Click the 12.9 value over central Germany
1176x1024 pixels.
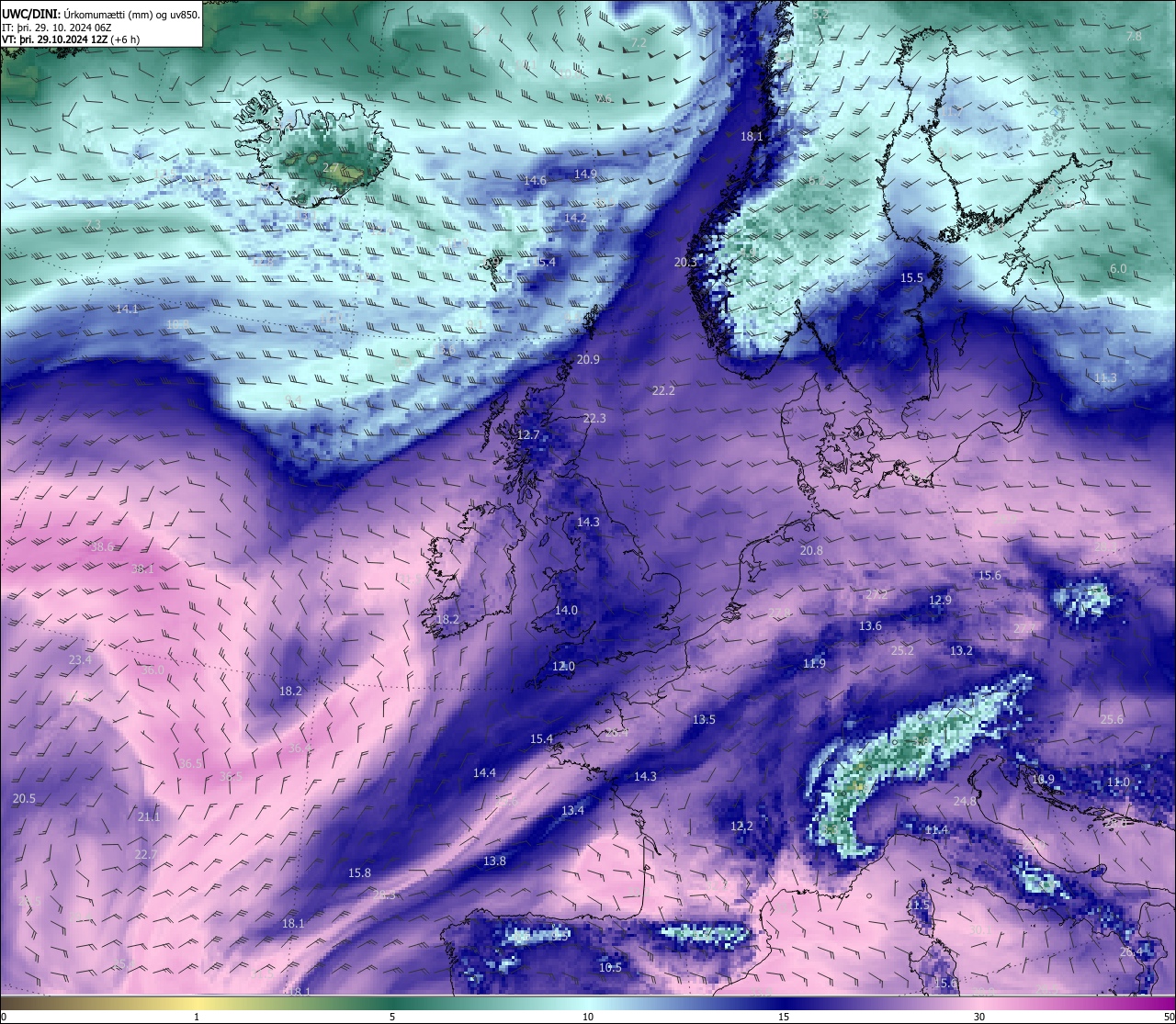pyautogui.click(x=940, y=600)
